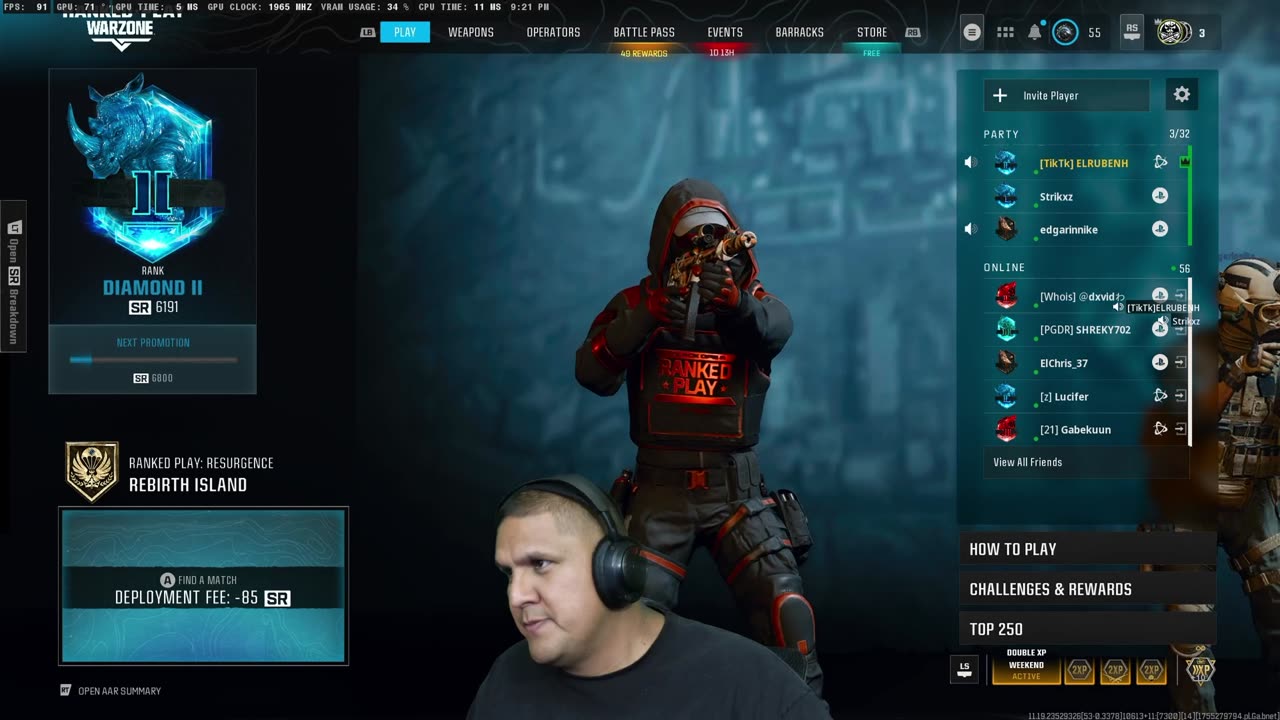Click ELRUBENH's rank avatar in party
The width and height of the screenshot is (1280, 720).
click(x=1006, y=163)
